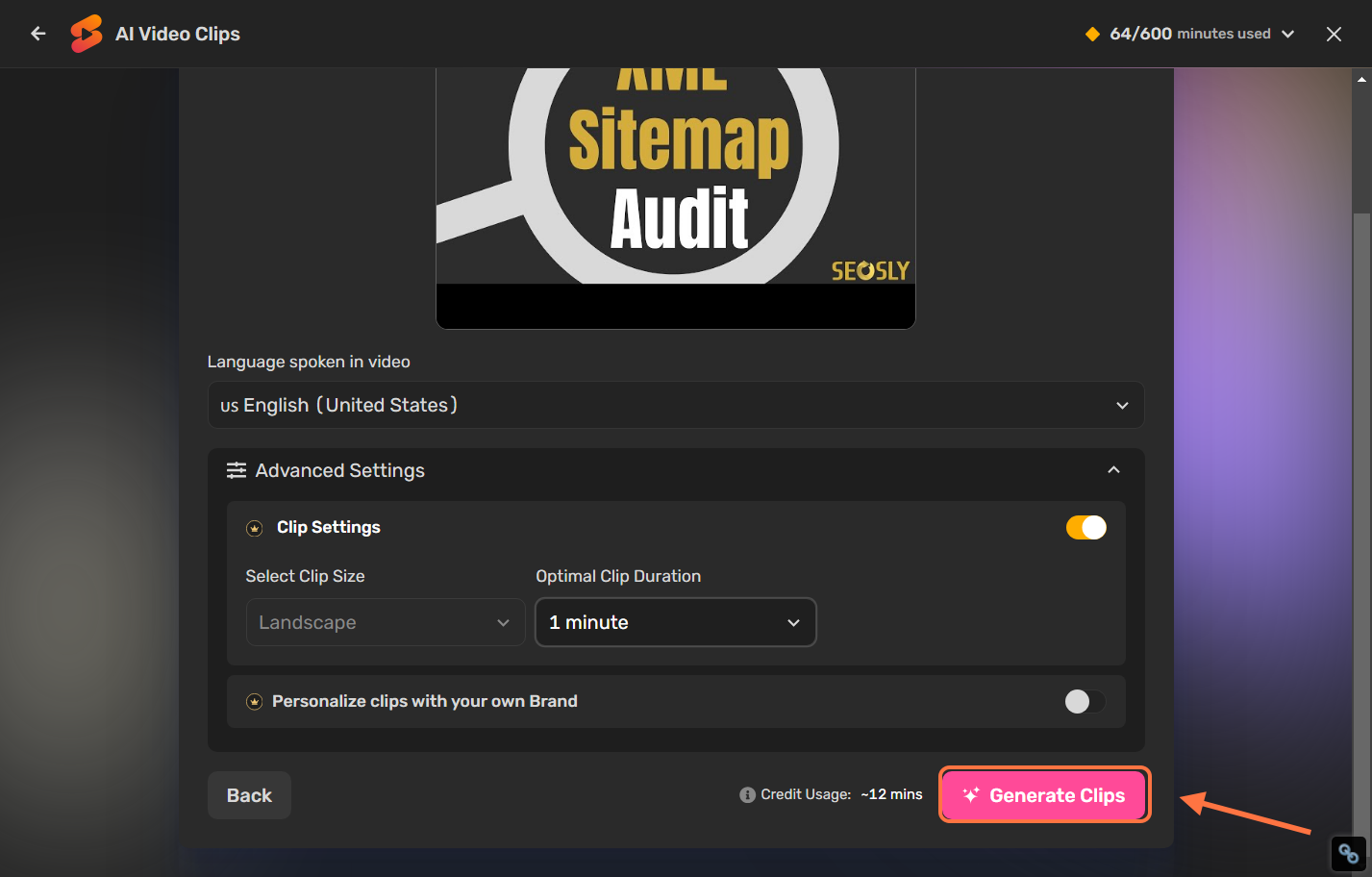1372x877 pixels.
Task: Click the XML Sitemap Audit video thumbnail
Action: coord(676,198)
